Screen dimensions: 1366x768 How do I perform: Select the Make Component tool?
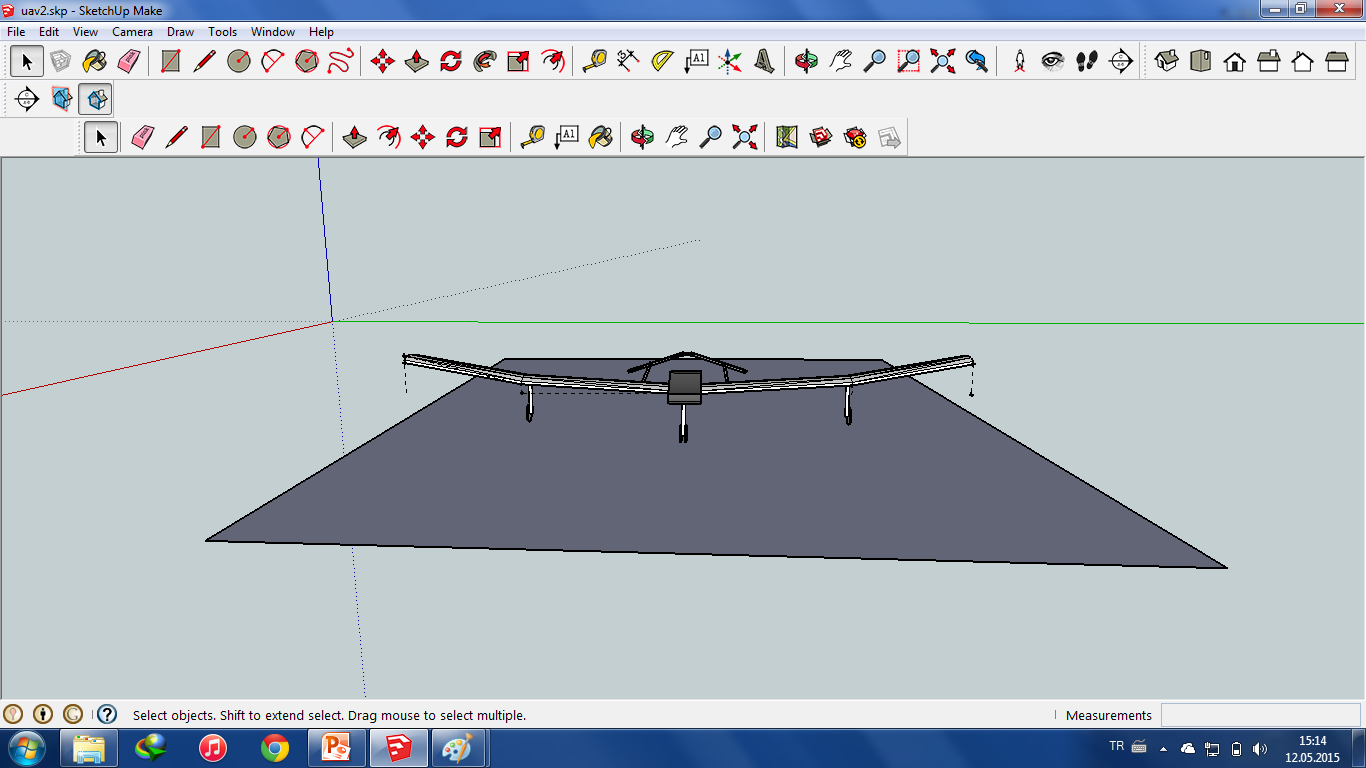pos(60,61)
